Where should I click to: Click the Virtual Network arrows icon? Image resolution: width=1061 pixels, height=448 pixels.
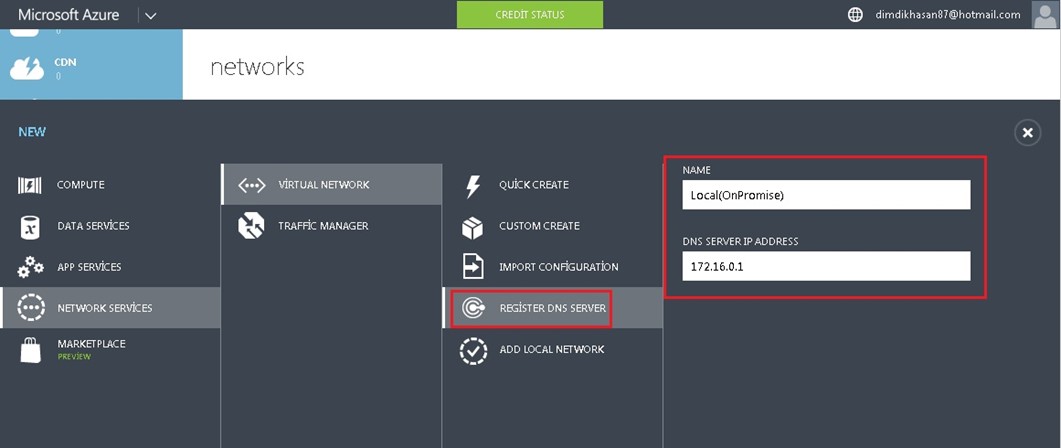point(252,185)
